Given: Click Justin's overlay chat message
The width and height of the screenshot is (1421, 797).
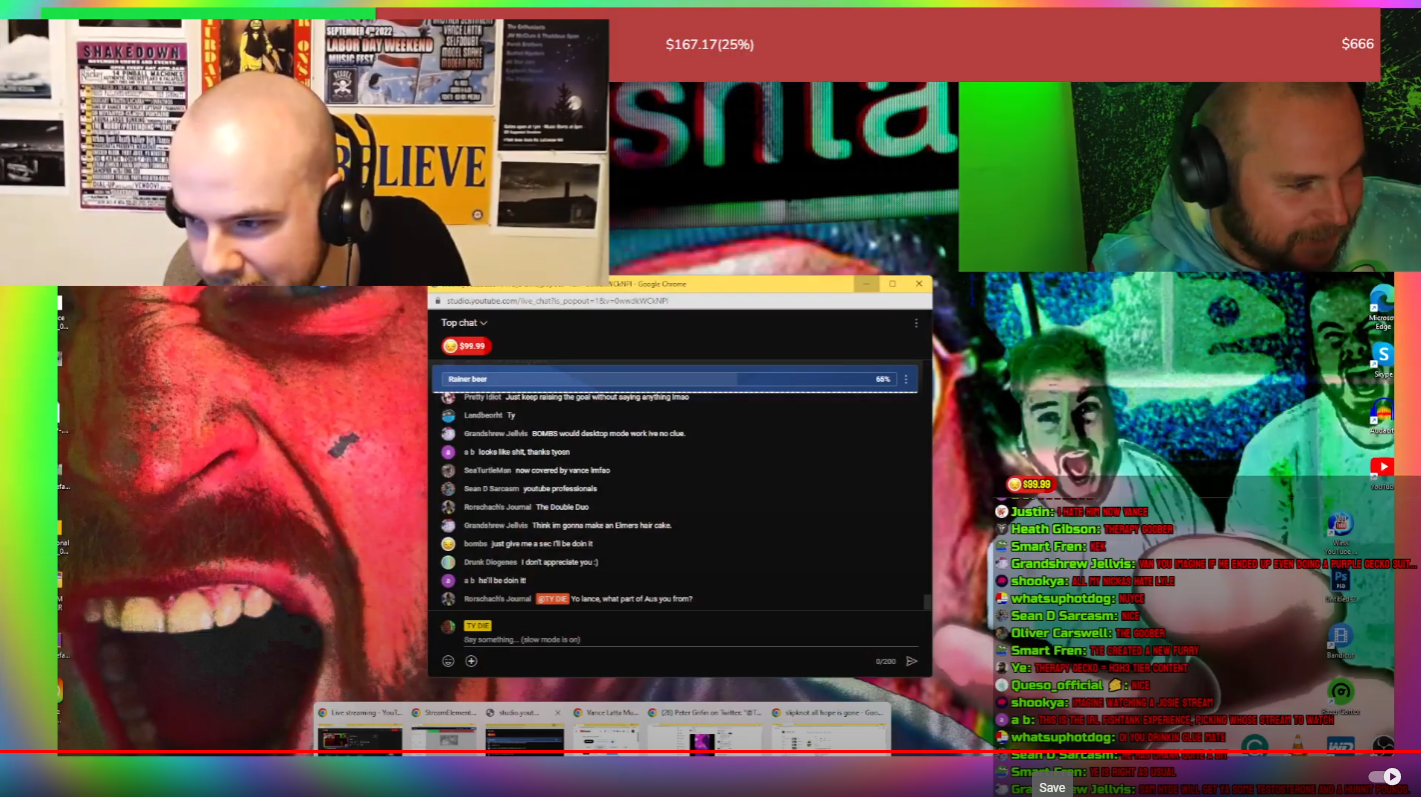Looking at the screenshot, I should [1071, 511].
